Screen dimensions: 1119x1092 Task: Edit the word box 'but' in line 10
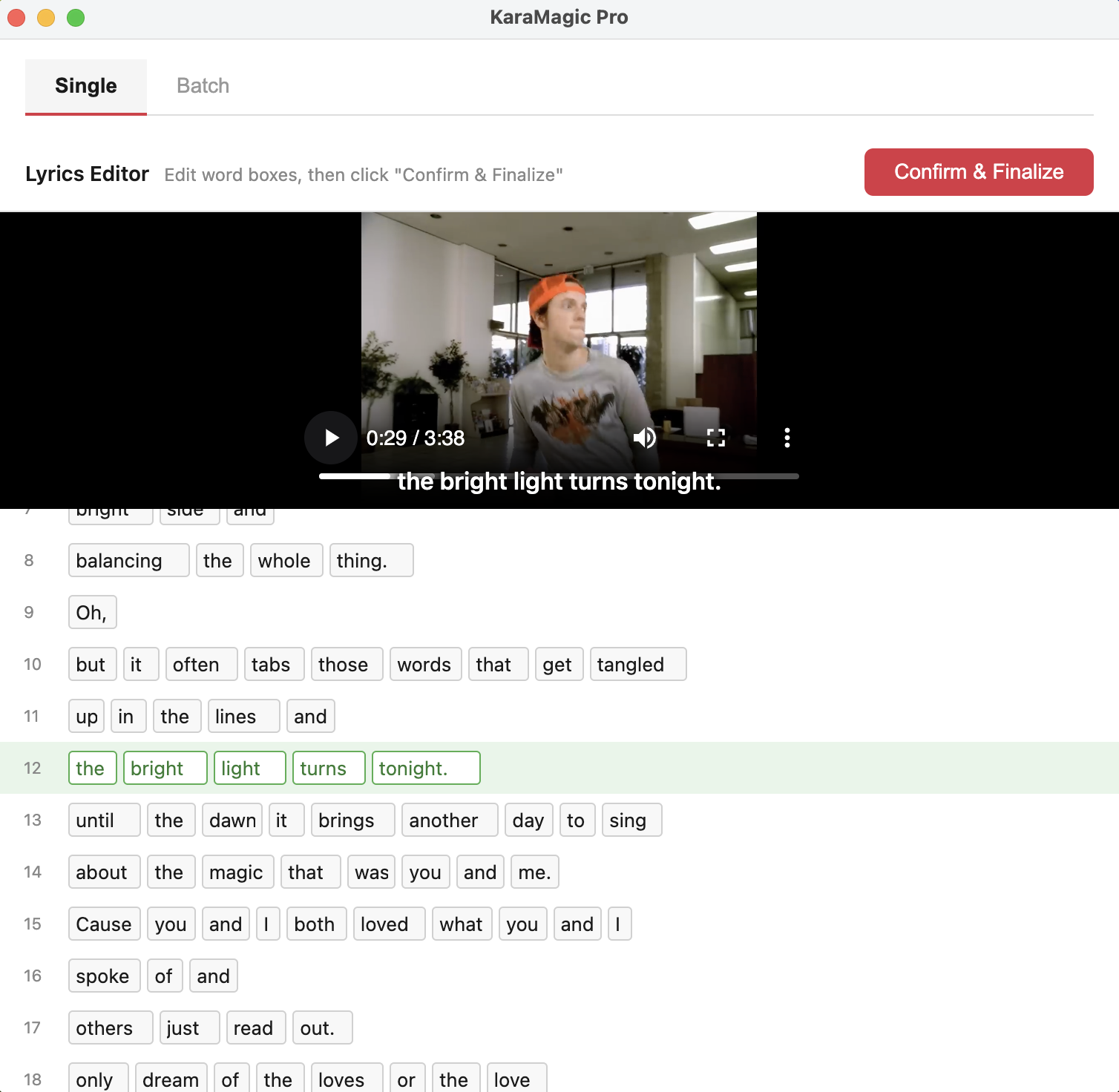(93, 665)
